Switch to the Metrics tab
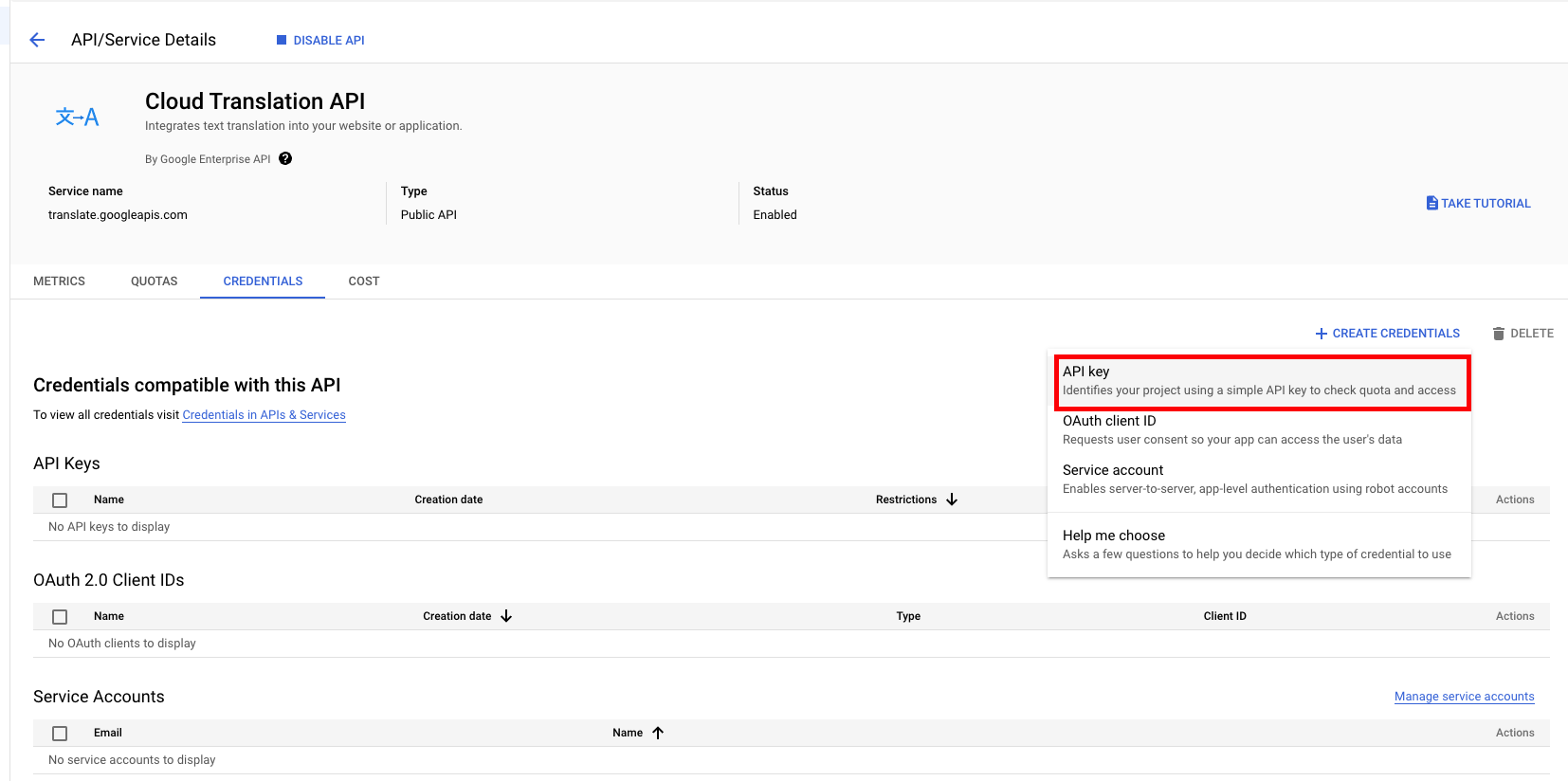 click(x=59, y=282)
